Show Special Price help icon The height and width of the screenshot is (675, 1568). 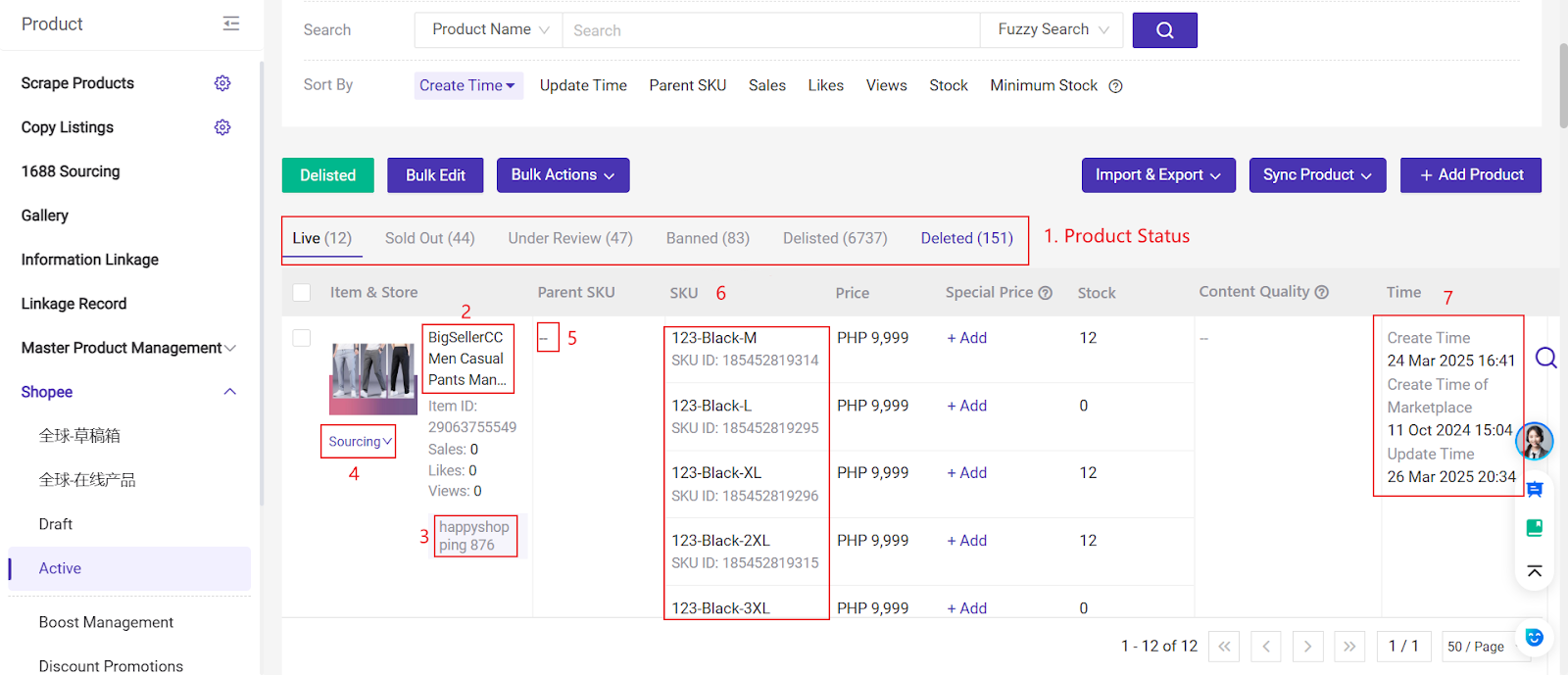click(x=1045, y=293)
